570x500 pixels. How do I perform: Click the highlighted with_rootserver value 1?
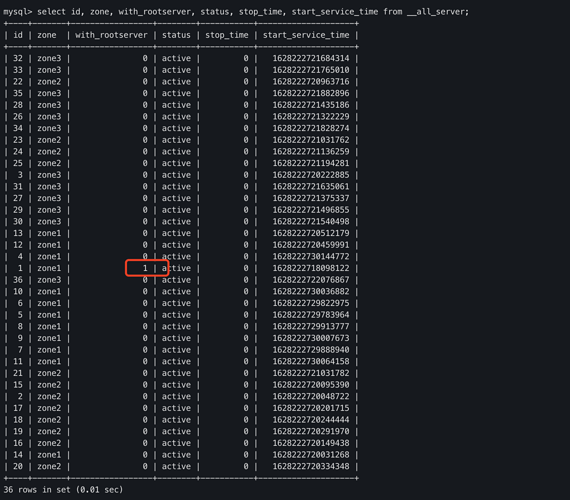145,268
